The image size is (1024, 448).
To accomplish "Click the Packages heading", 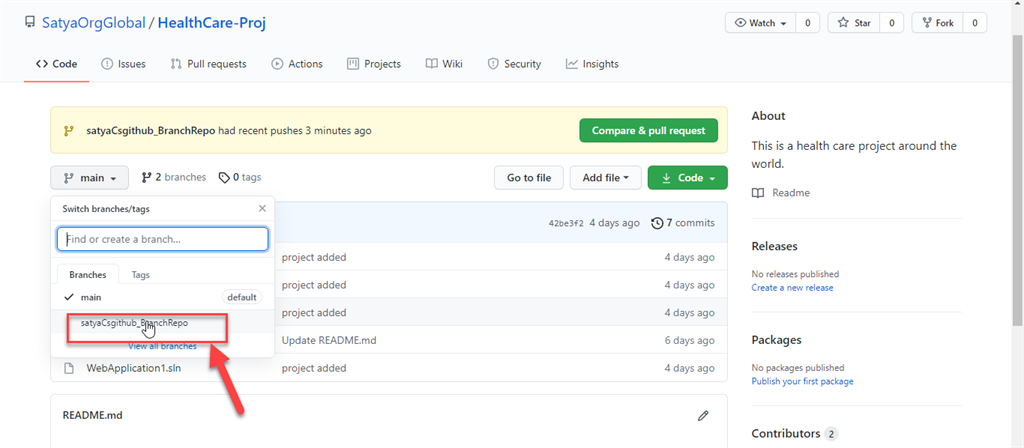I will (x=776, y=340).
